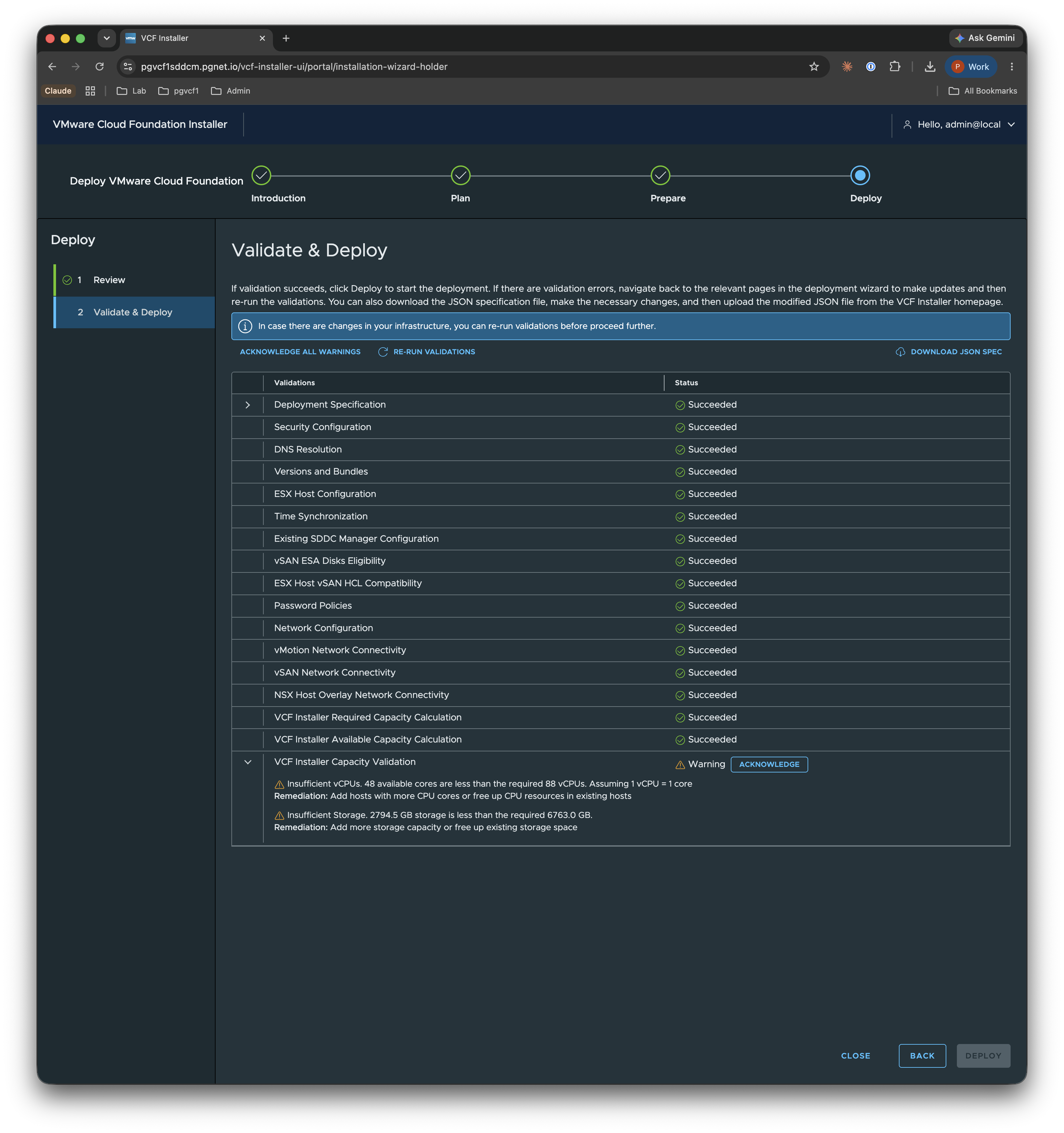The width and height of the screenshot is (1064, 1133).
Task: Click the browser back arrow
Action: coord(52,67)
